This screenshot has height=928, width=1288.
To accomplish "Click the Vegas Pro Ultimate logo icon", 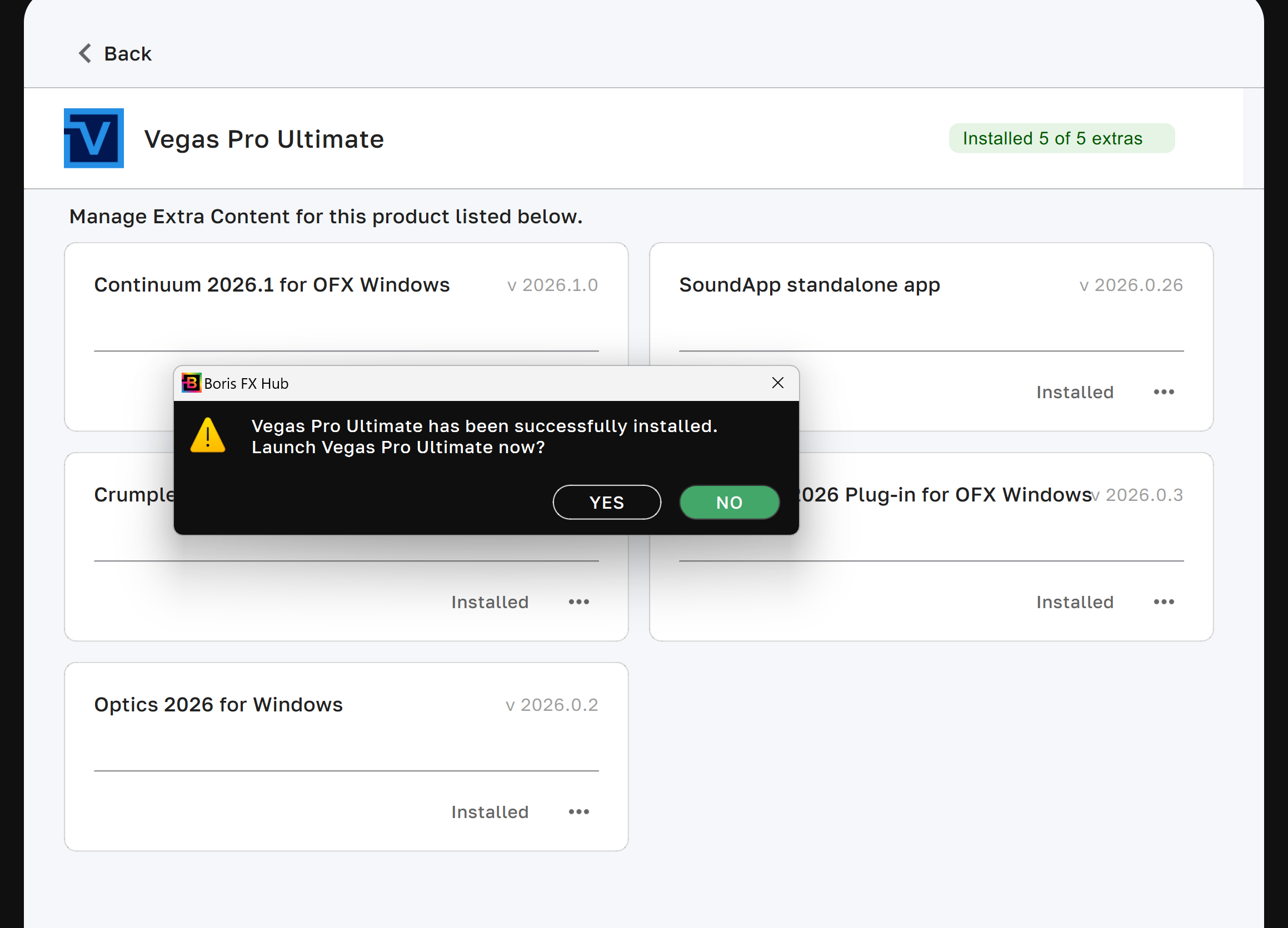I will [x=94, y=138].
